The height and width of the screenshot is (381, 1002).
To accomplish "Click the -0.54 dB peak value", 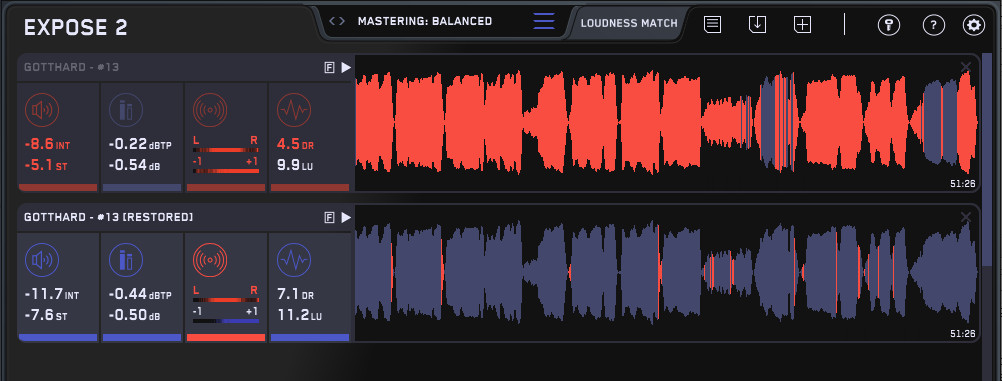I will click(134, 166).
